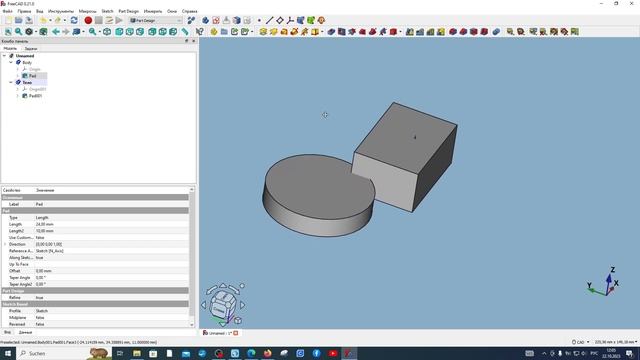
Task: Expand the Pad tree node
Action: pos(18,76)
